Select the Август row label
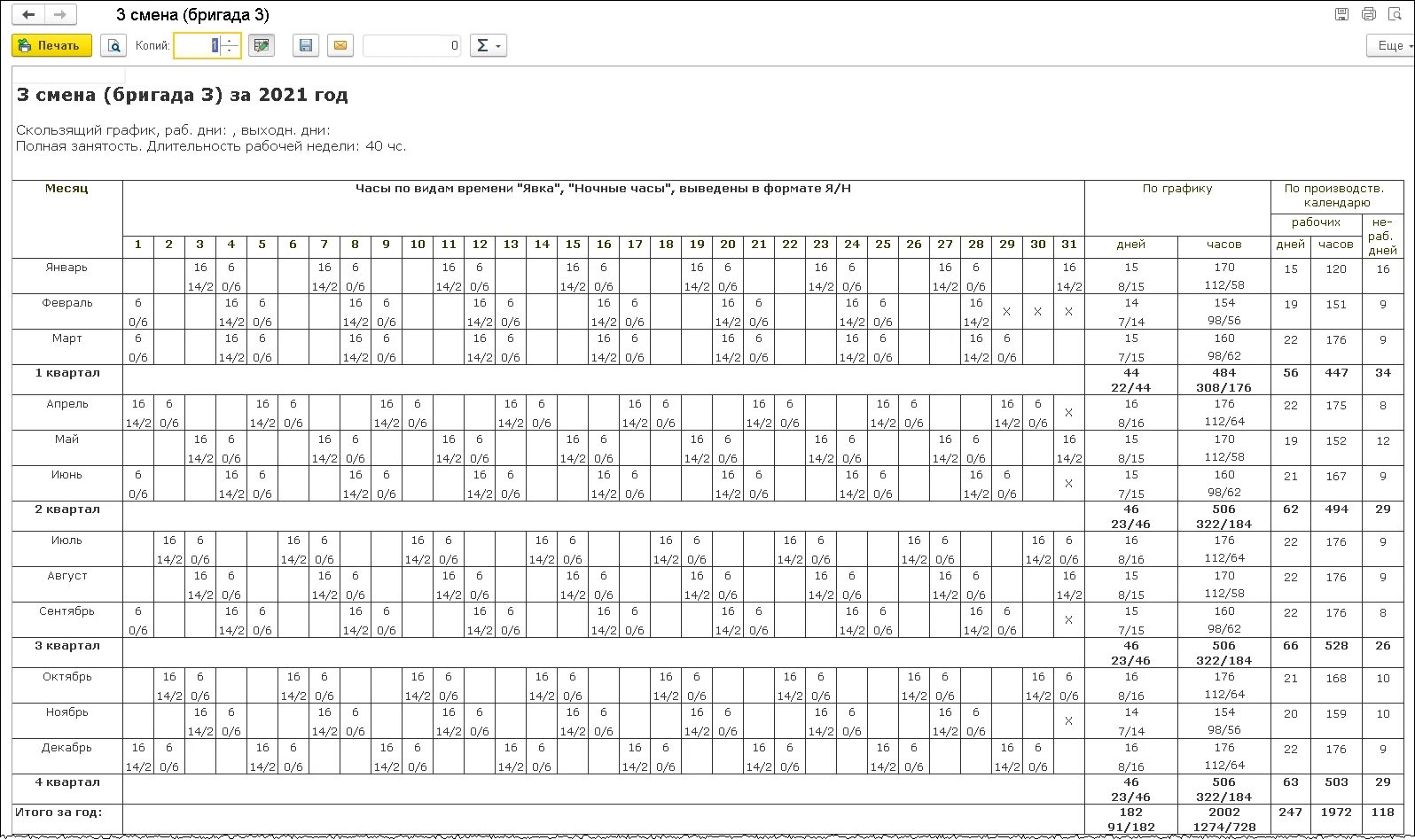 (67, 575)
